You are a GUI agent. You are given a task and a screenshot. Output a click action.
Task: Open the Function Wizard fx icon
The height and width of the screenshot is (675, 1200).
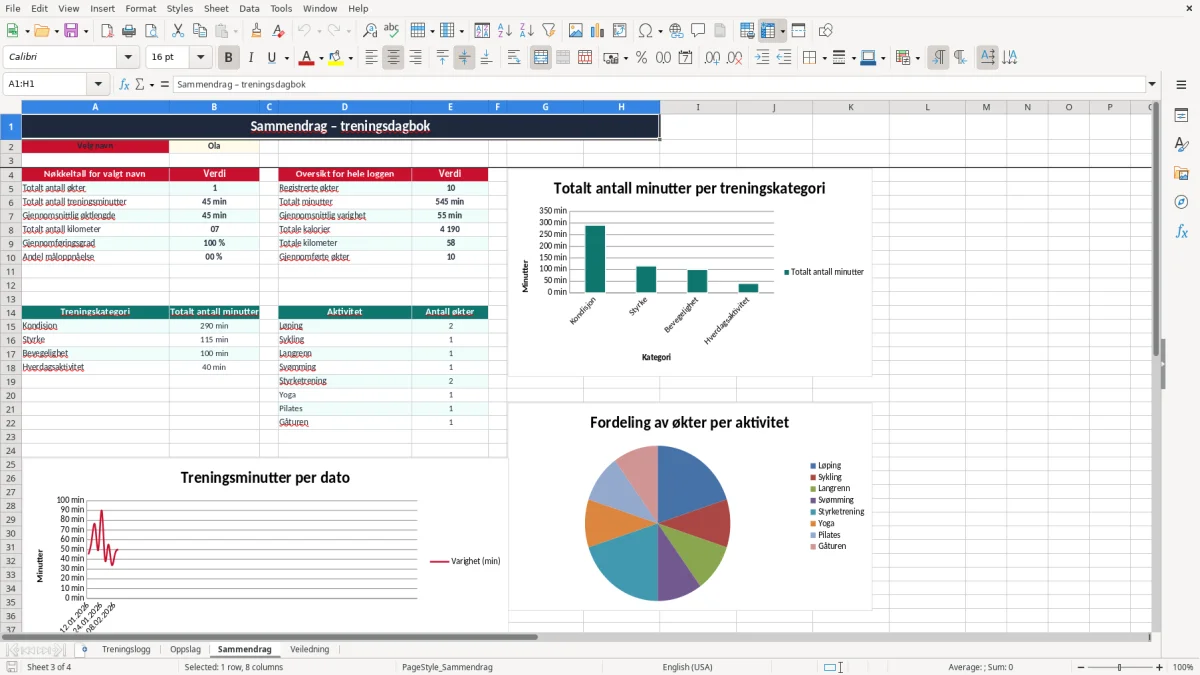pos(125,85)
